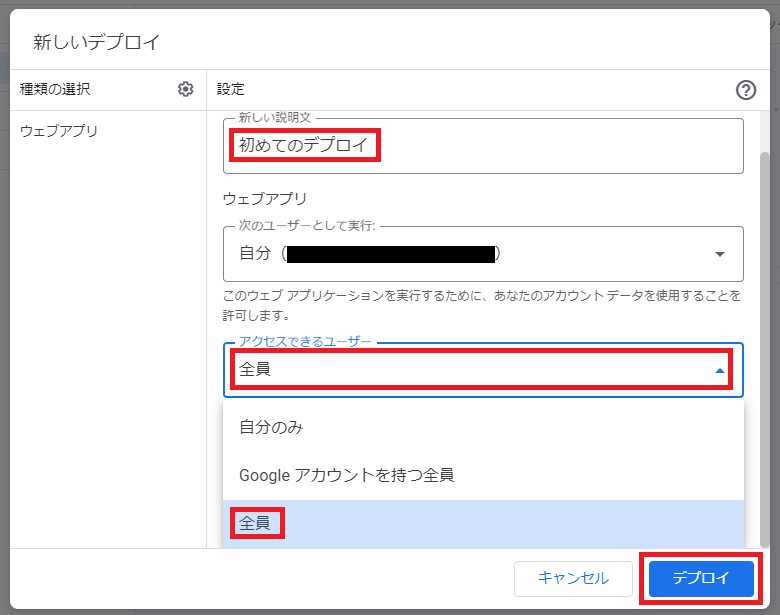Click the down arrow in the 自分 field
Screen dimensions: 780x615
(x=720, y=254)
